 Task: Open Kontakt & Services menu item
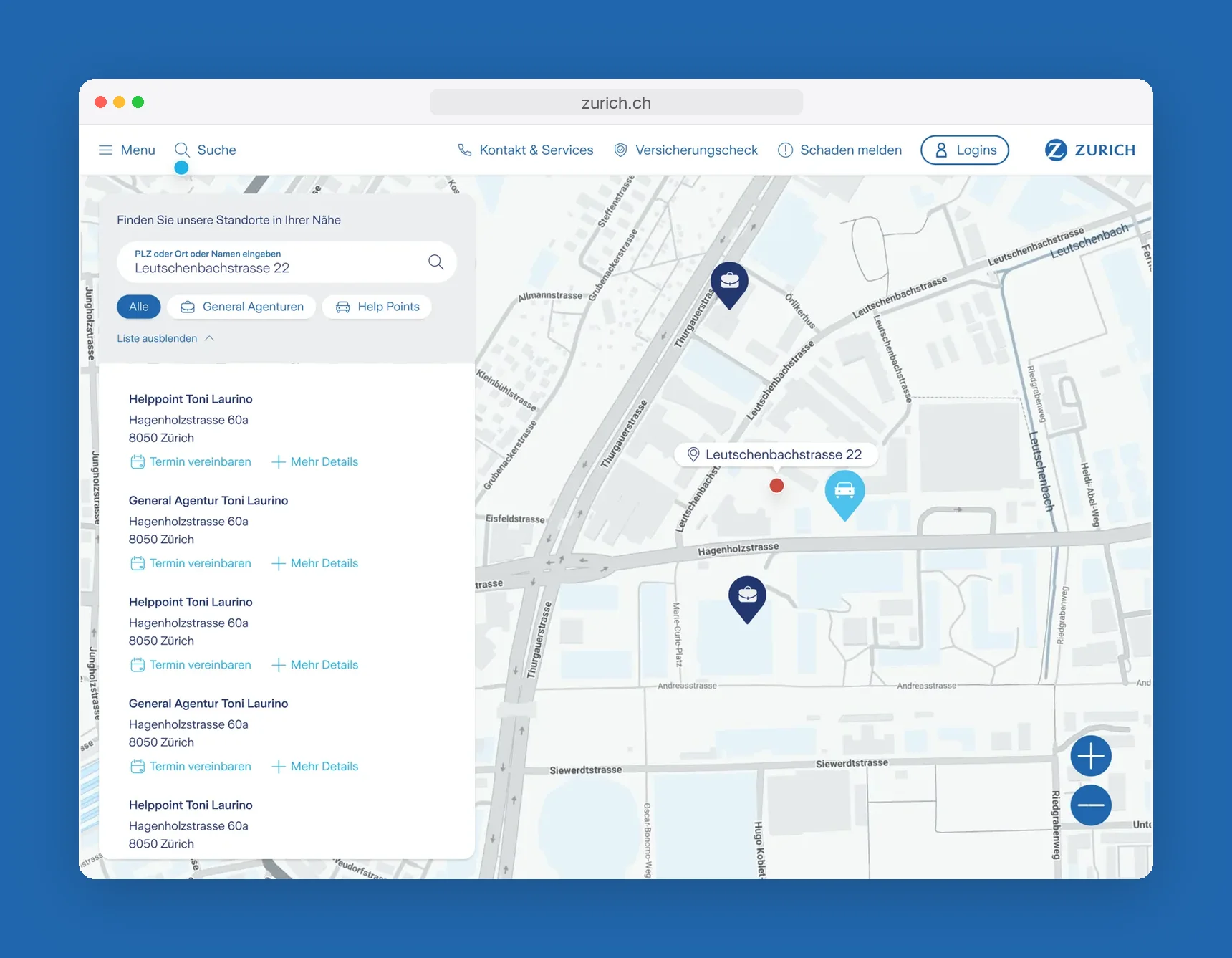pyautogui.click(x=526, y=150)
